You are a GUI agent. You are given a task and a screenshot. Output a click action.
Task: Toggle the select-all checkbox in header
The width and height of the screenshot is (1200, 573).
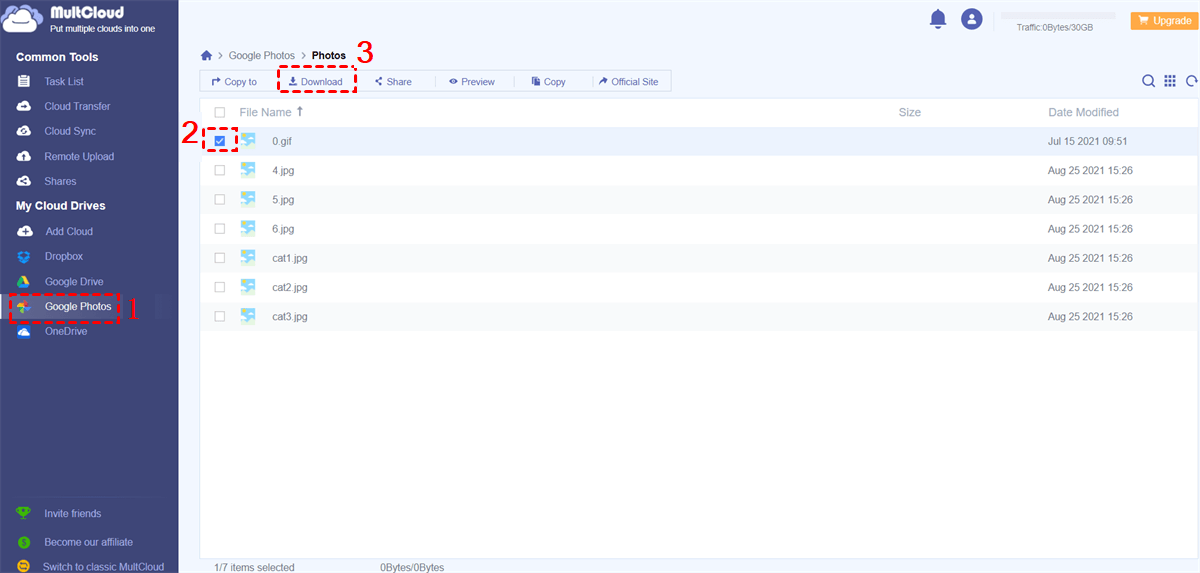(220, 113)
